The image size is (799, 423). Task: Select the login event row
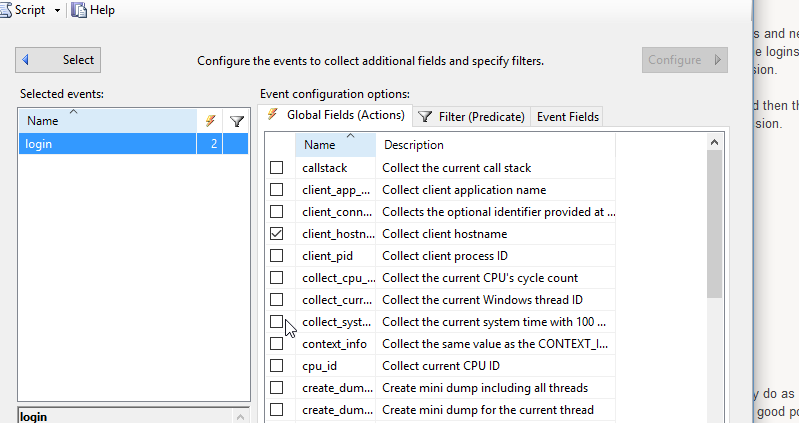pos(107,144)
